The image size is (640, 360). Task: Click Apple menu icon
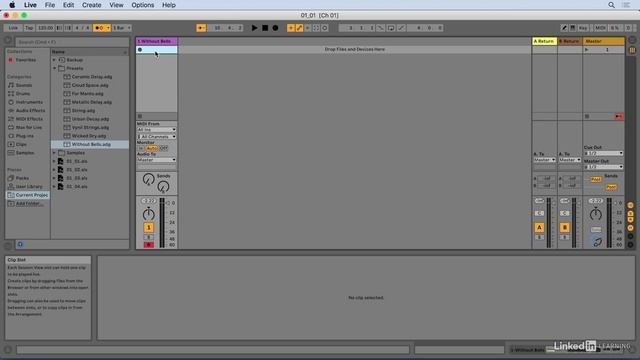[12, 5]
